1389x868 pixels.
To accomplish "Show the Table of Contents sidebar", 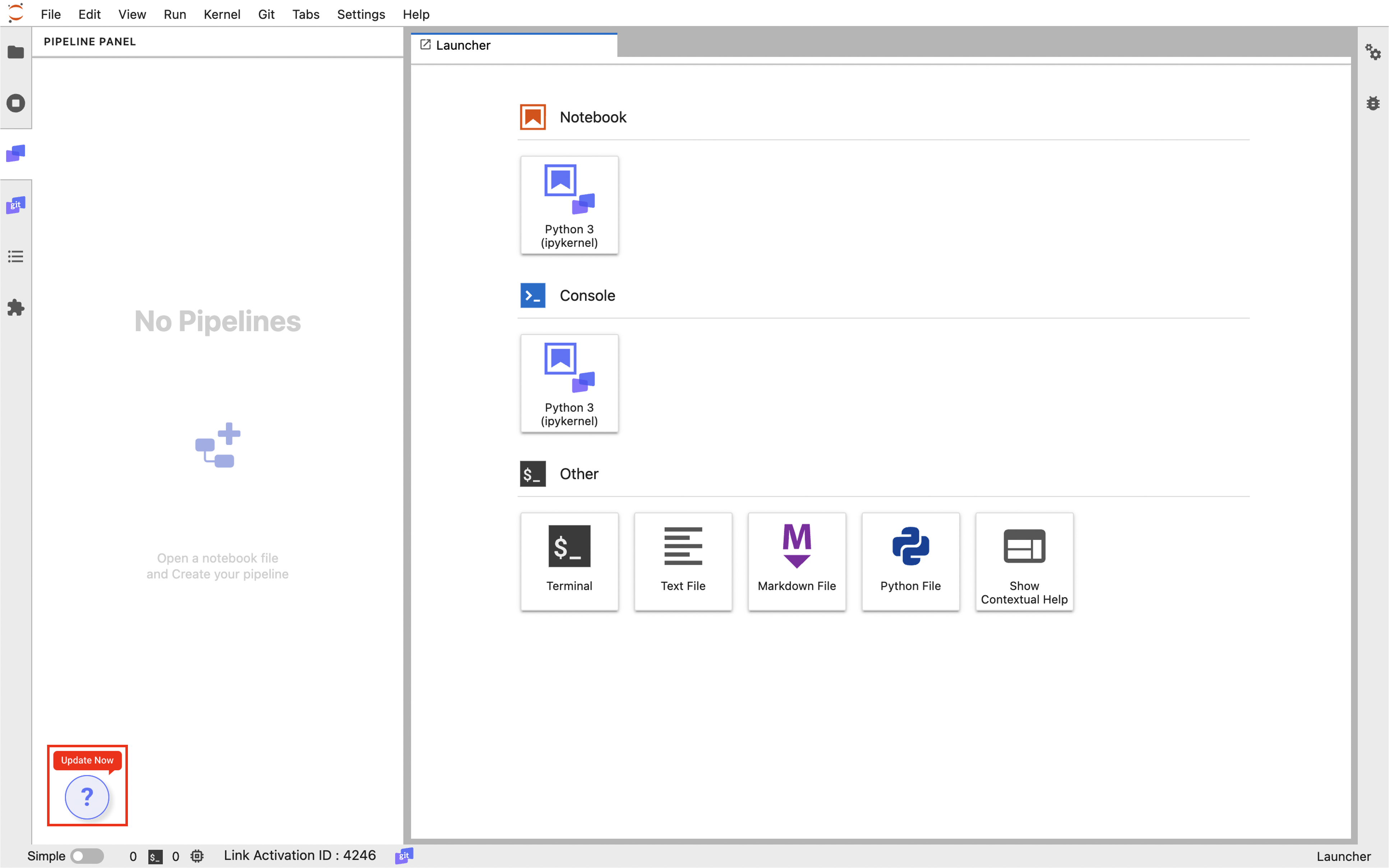I will click(x=15, y=257).
